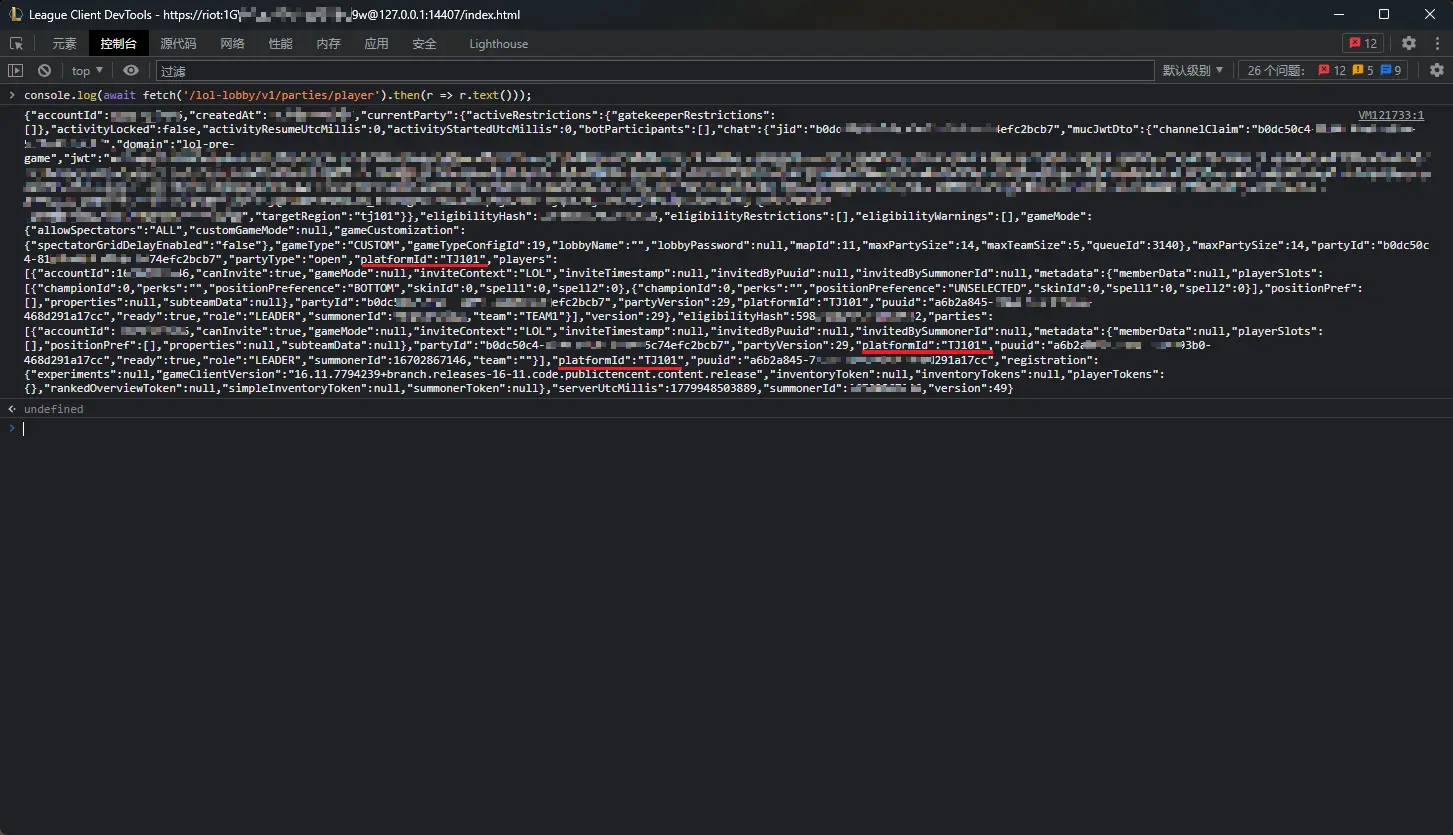This screenshot has width=1453, height=835.
Task: Click the red error count badge 12
Action: click(1363, 43)
